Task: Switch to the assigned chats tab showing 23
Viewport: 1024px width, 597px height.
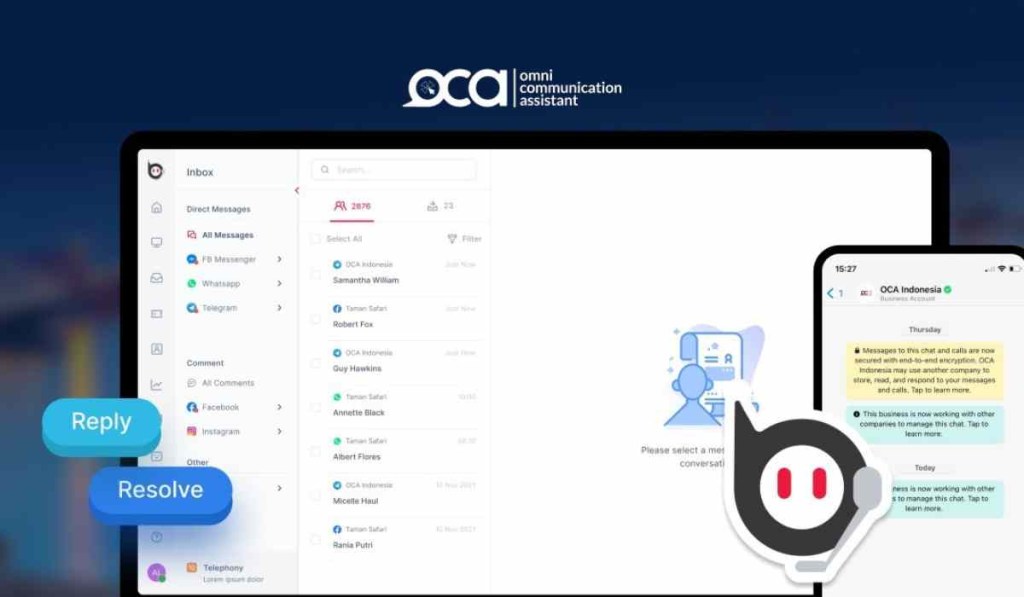Action: (x=438, y=205)
